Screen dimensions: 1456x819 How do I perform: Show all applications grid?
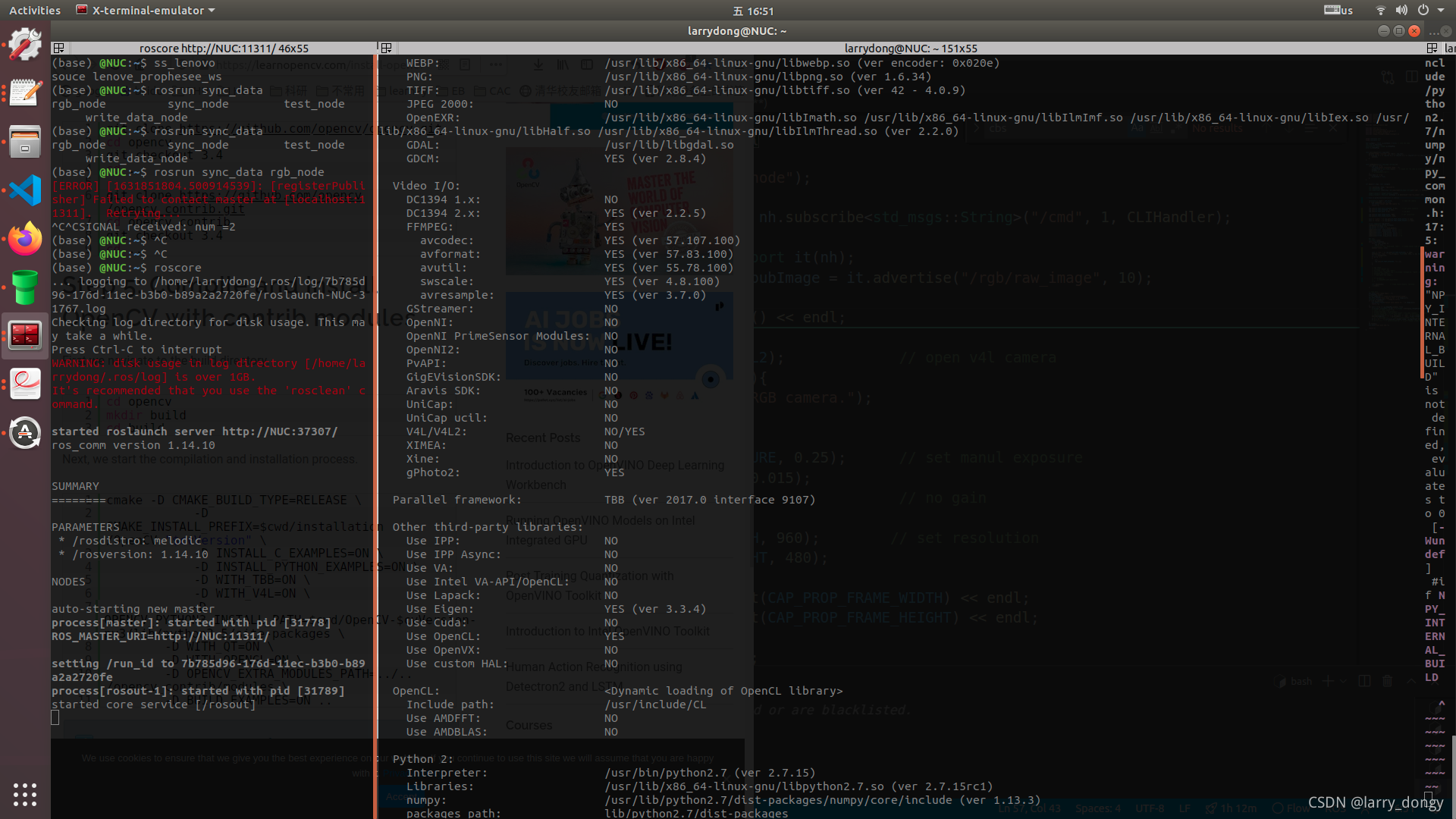pos(25,794)
